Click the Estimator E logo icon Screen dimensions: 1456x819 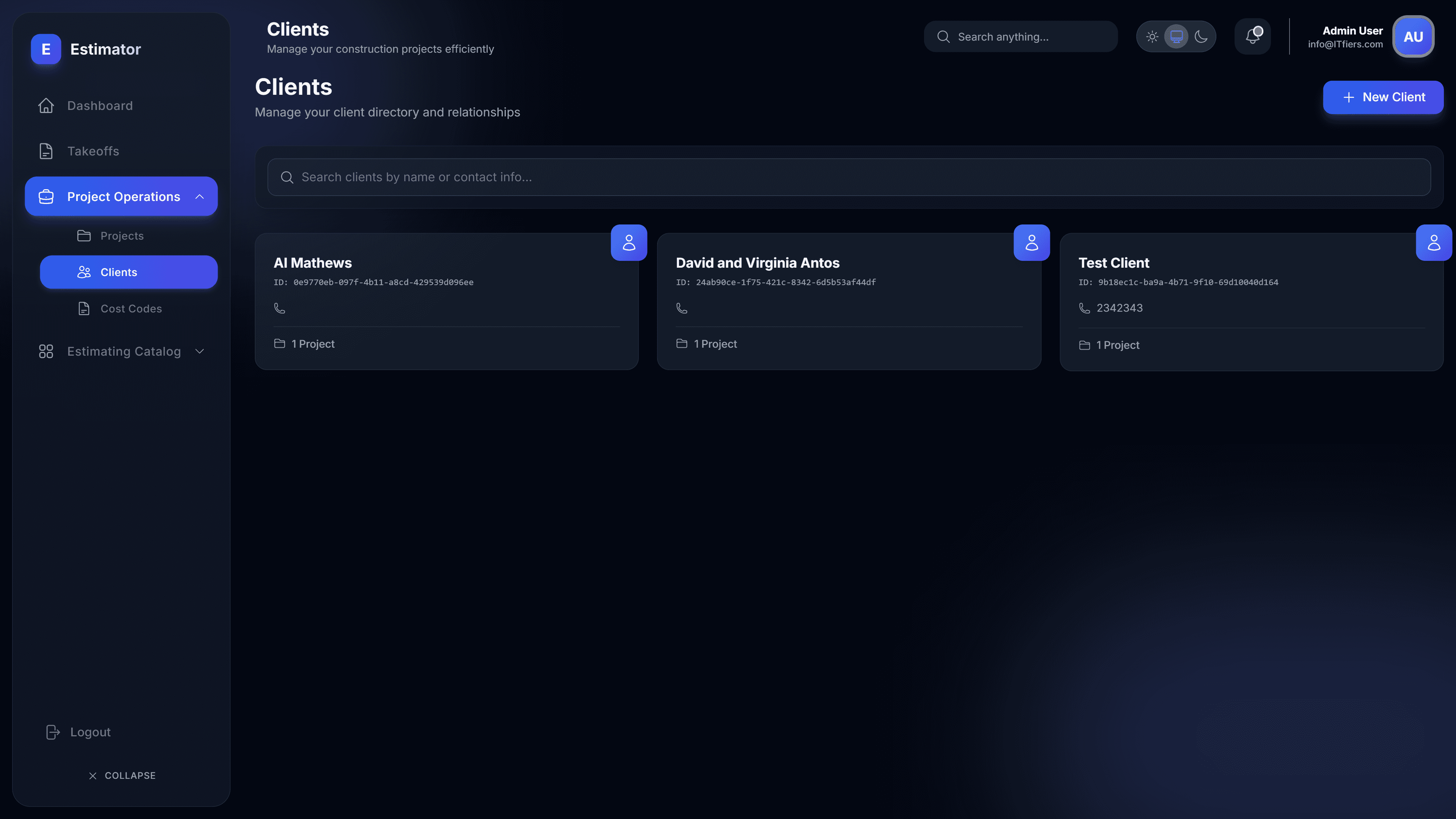tap(46, 49)
